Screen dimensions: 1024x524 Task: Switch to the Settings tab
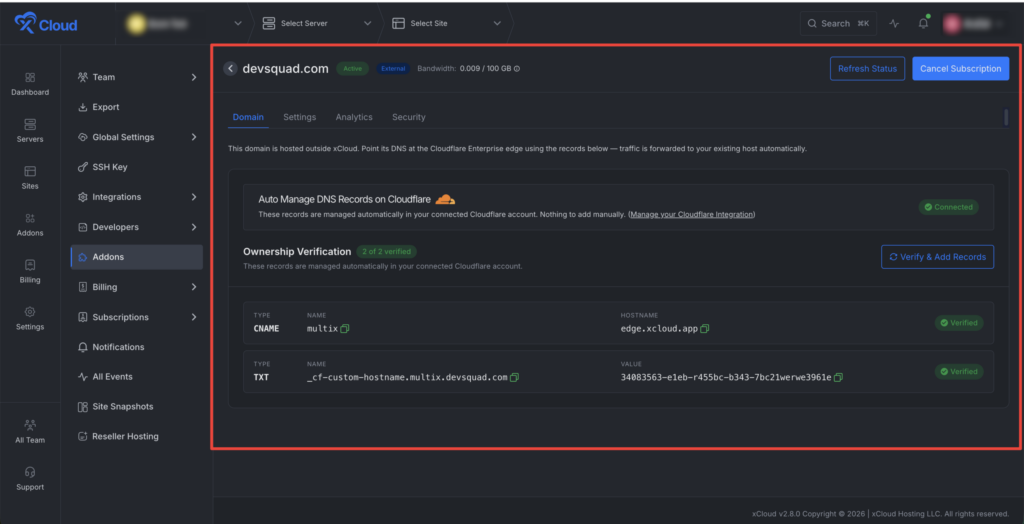[300, 117]
